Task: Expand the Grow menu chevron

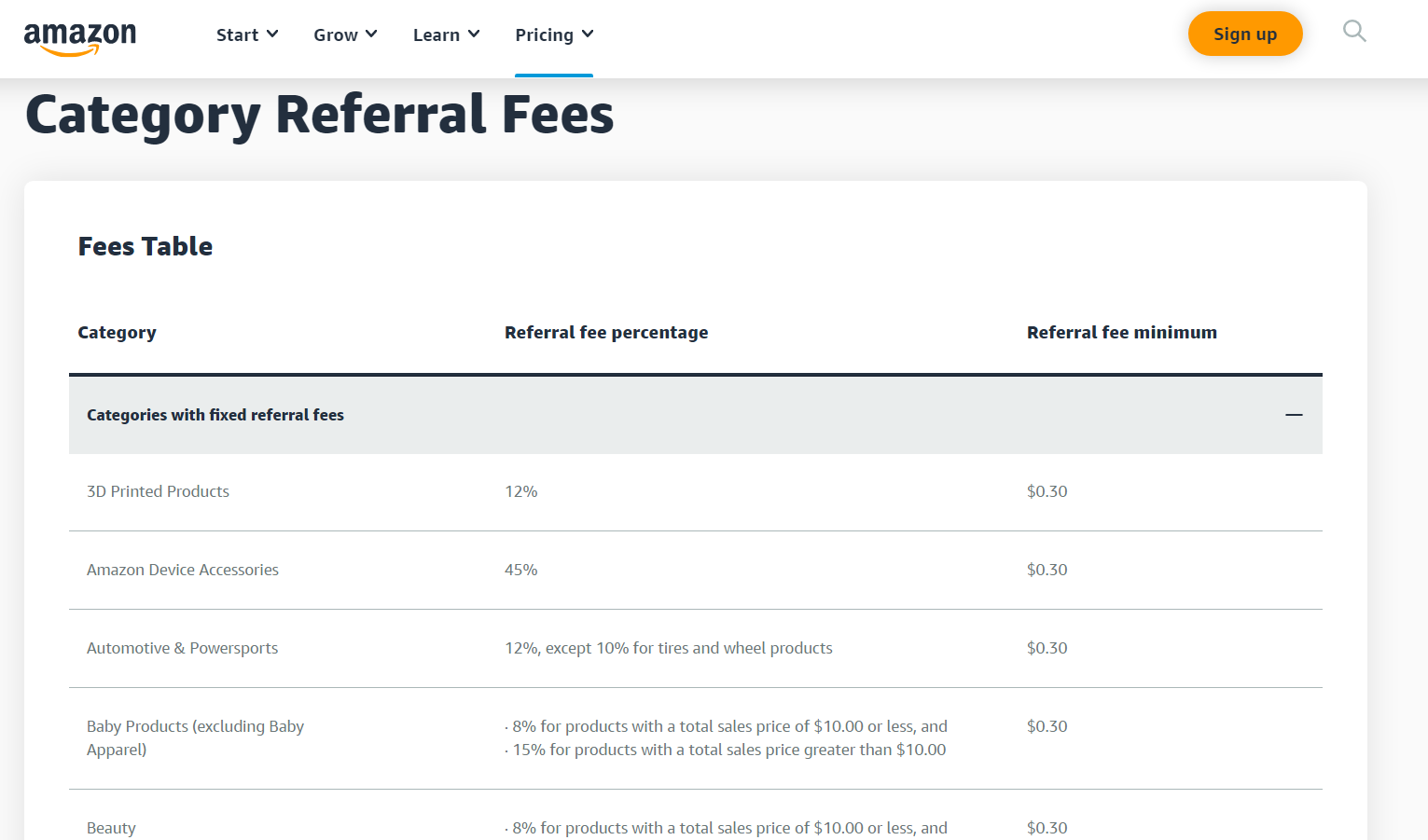Action: pos(371,34)
